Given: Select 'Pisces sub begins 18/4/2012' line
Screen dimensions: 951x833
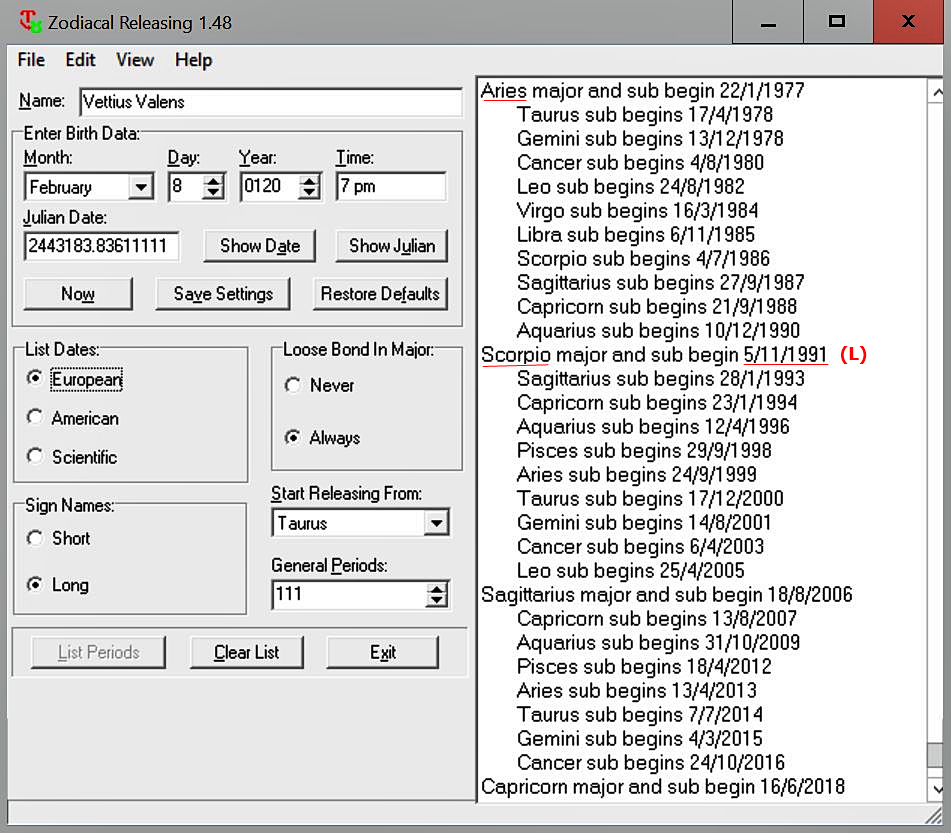Looking at the screenshot, I should tap(644, 667).
